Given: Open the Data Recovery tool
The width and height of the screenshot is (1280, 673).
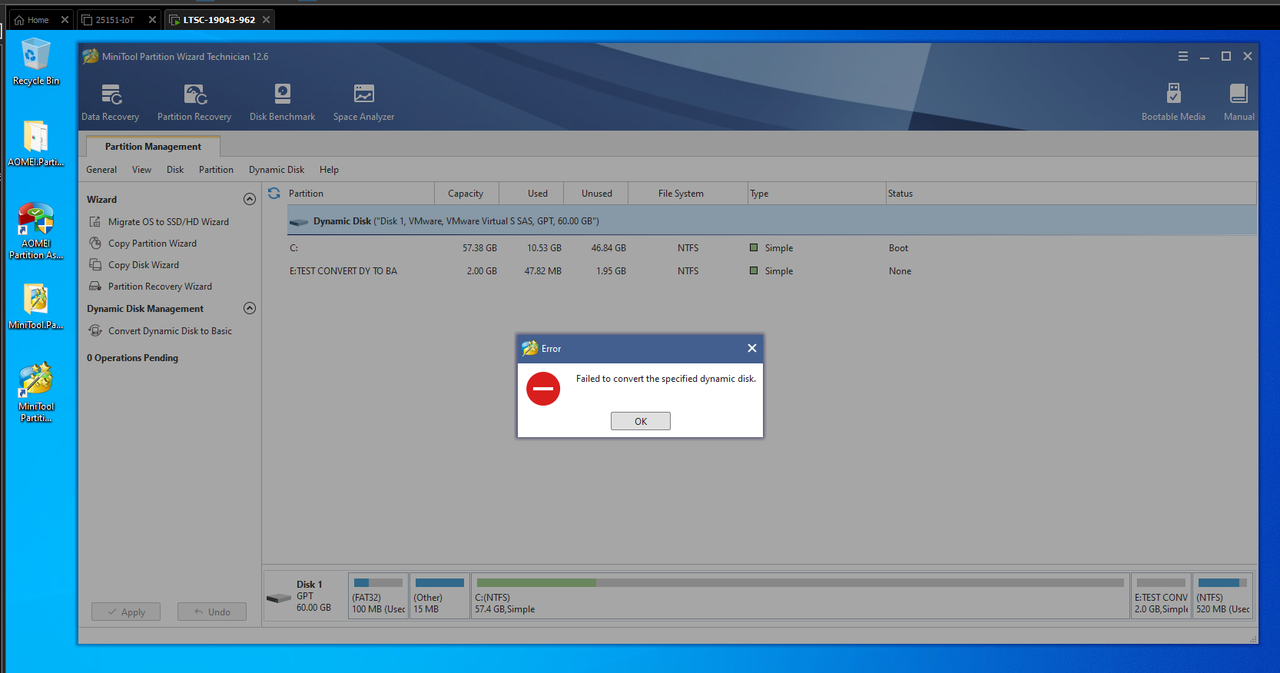Looking at the screenshot, I should [x=110, y=103].
